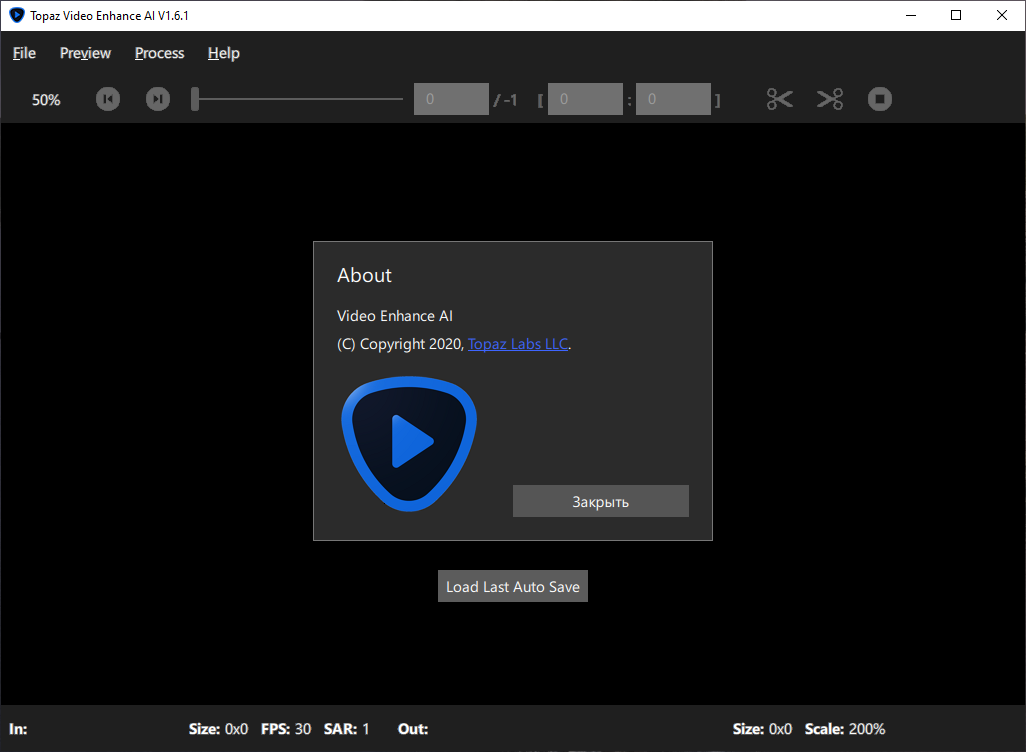The image size is (1026, 752).
Task: Open the Preview menu
Action: 85,53
